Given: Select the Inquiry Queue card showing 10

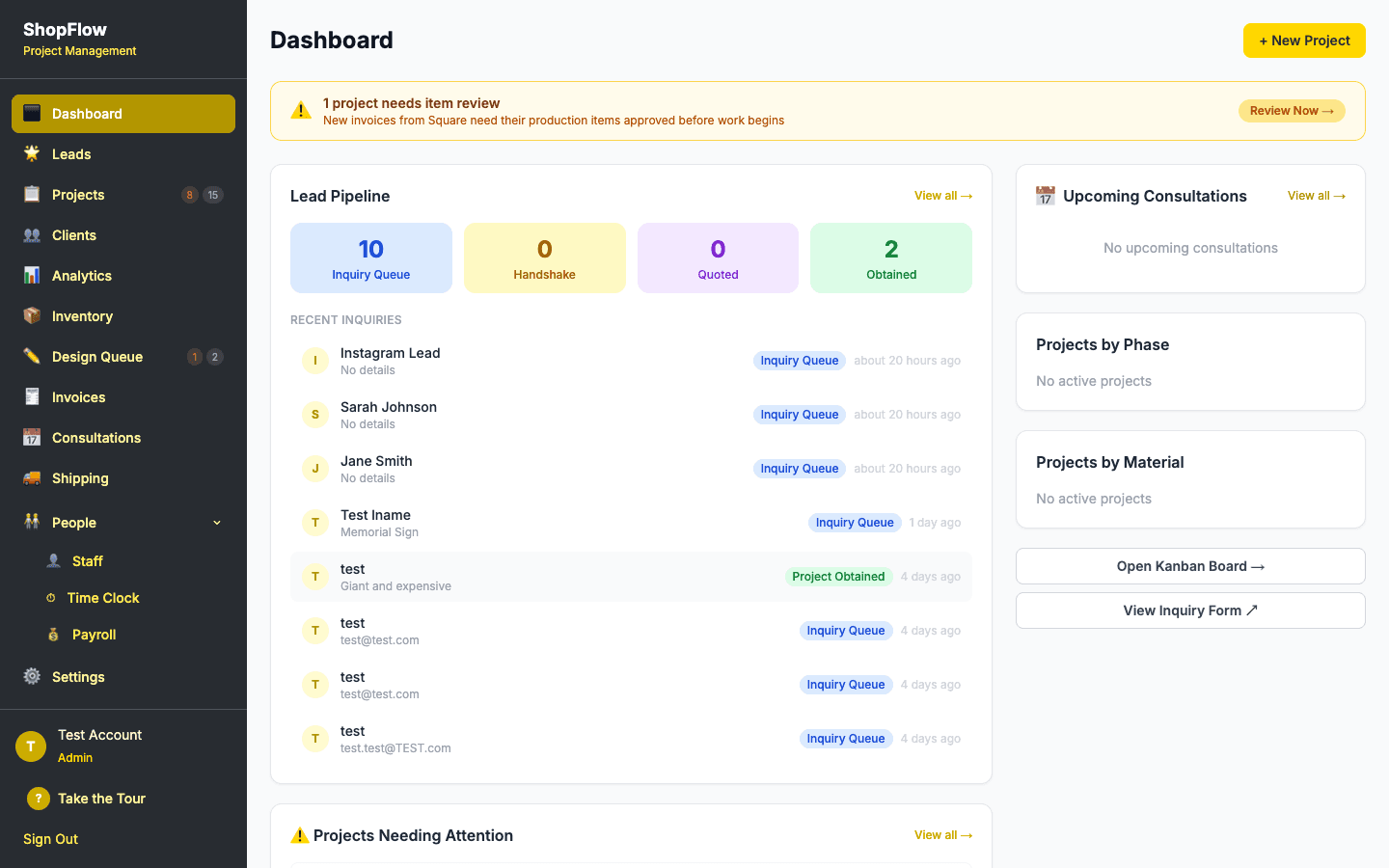Looking at the screenshot, I should pyautogui.click(x=370, y=258).
